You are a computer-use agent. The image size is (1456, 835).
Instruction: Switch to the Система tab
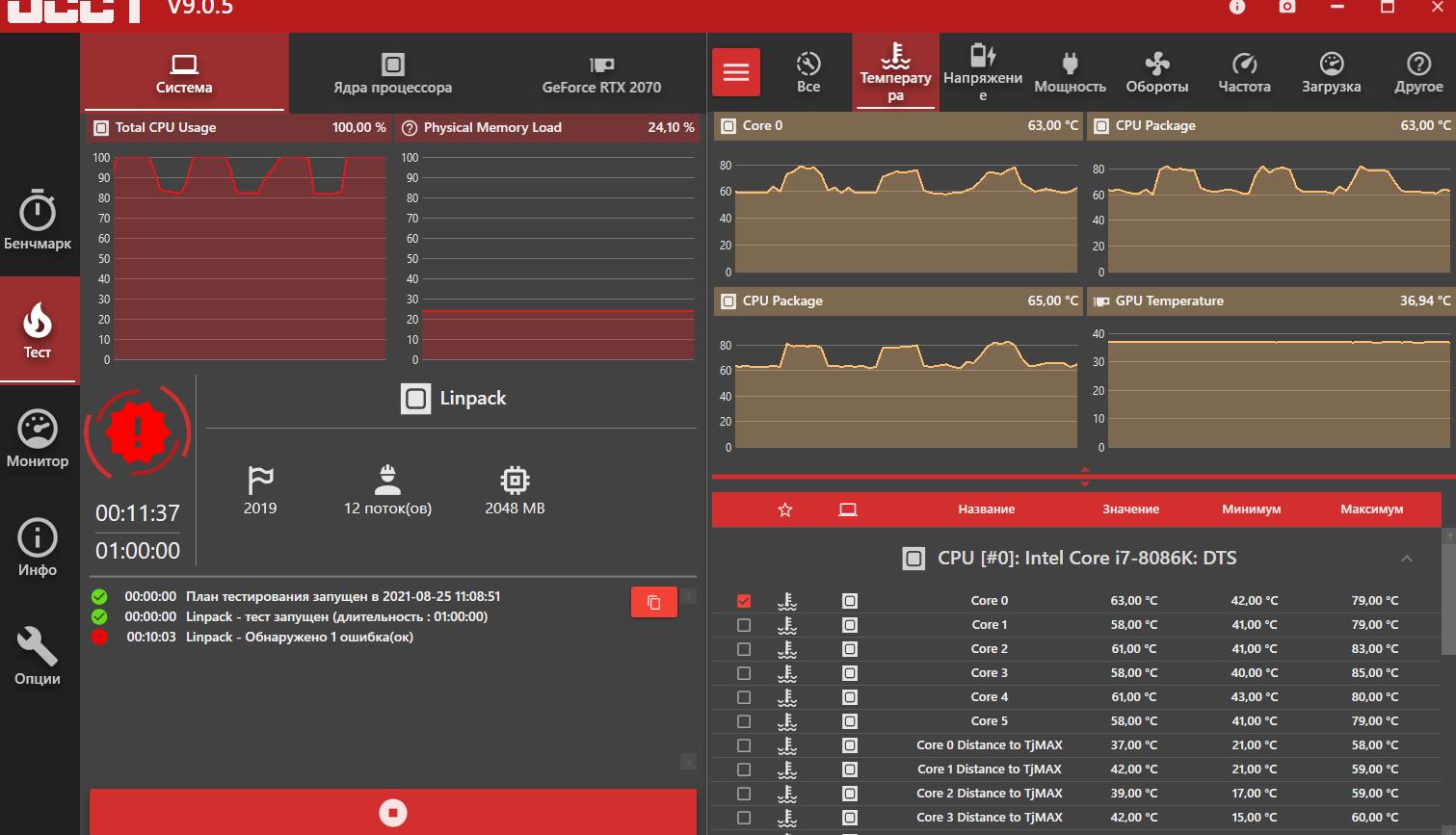pyautogui.click(x=184, y=73)
